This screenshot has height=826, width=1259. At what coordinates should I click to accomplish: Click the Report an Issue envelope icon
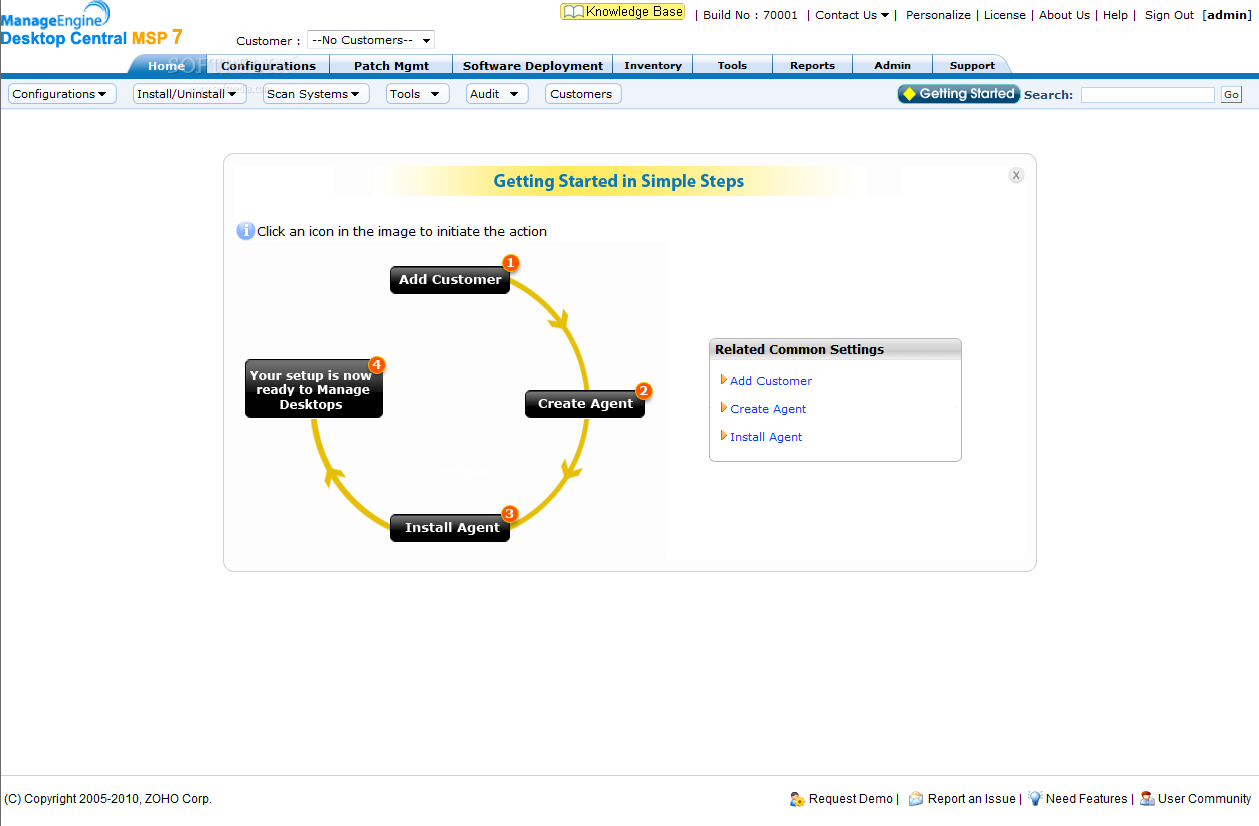(x=916, y=799)
